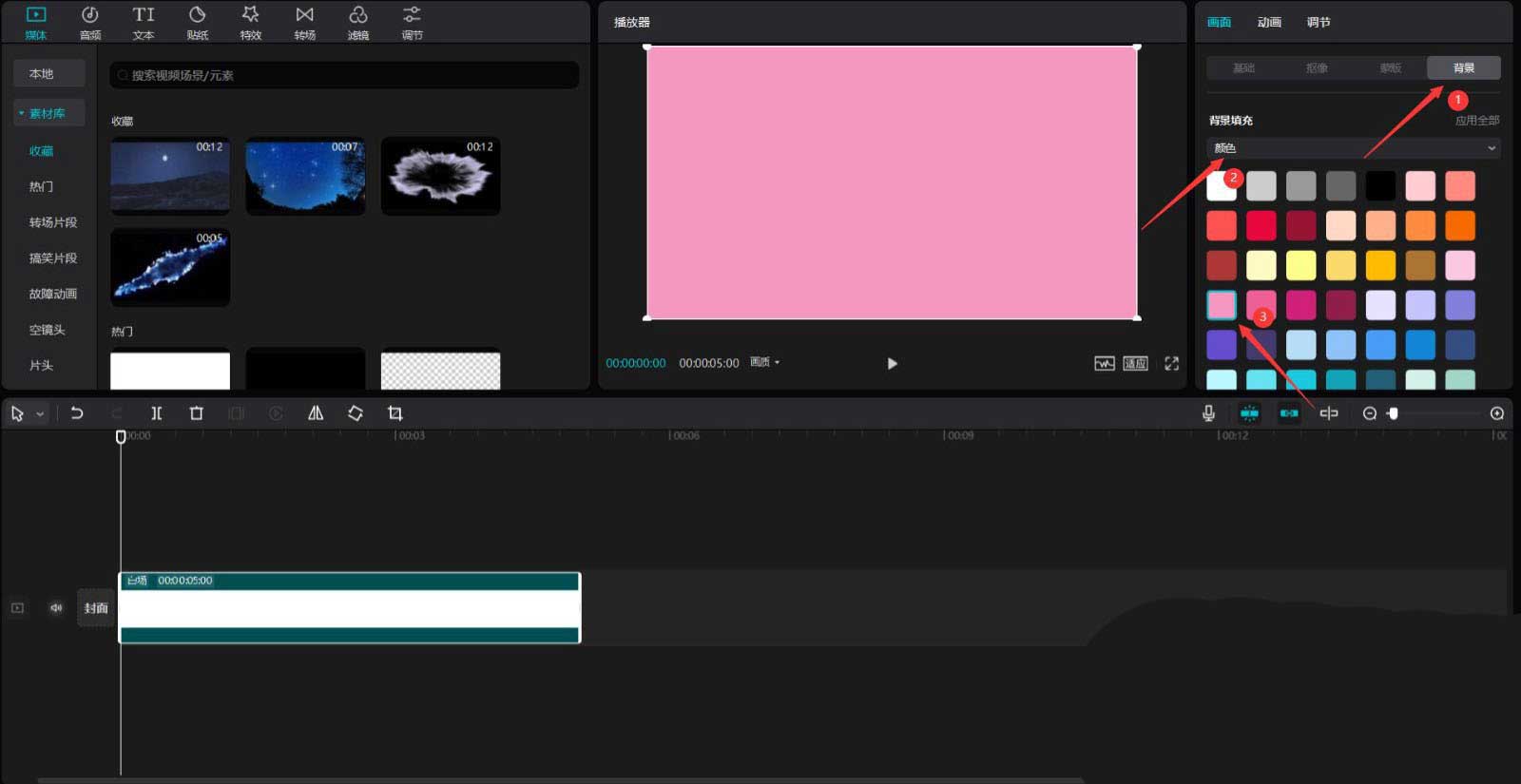Click the 封面 cover button
The height and width of the screenshot is (784, 1521).
96,608
